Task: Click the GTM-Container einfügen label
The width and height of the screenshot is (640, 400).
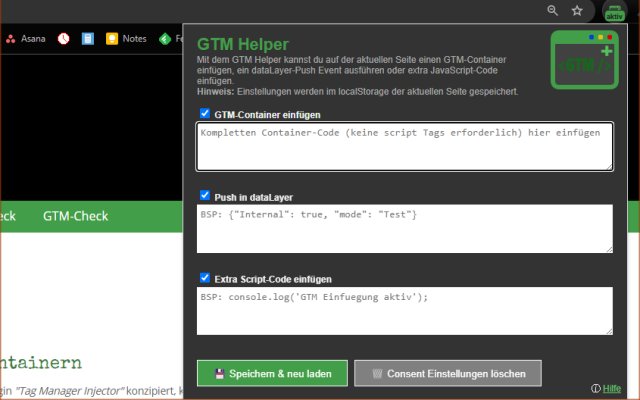Action: [267, 115]
